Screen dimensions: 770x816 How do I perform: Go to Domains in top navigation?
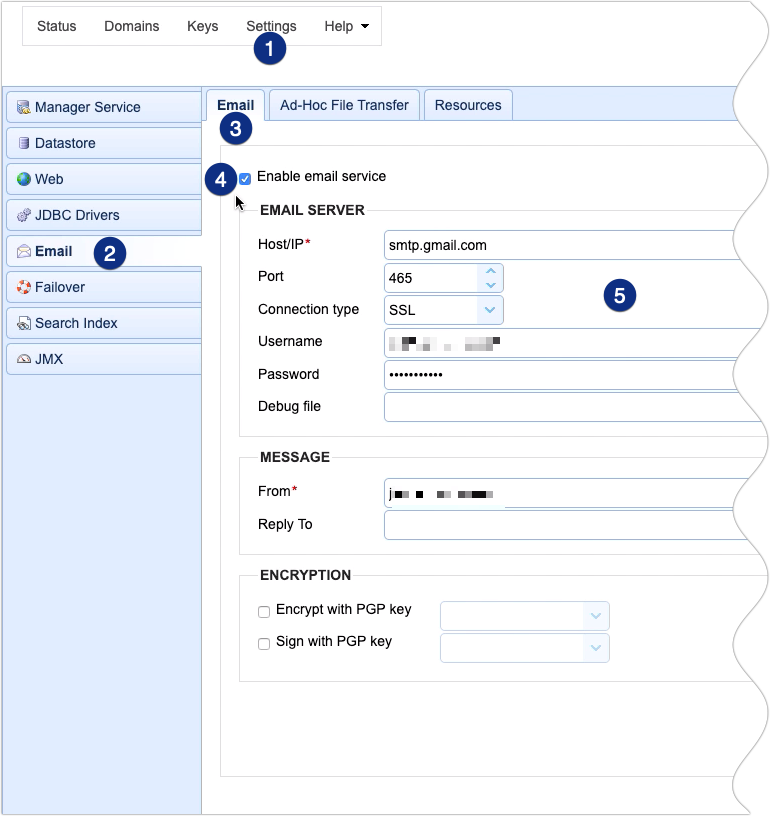click(131, 26)
